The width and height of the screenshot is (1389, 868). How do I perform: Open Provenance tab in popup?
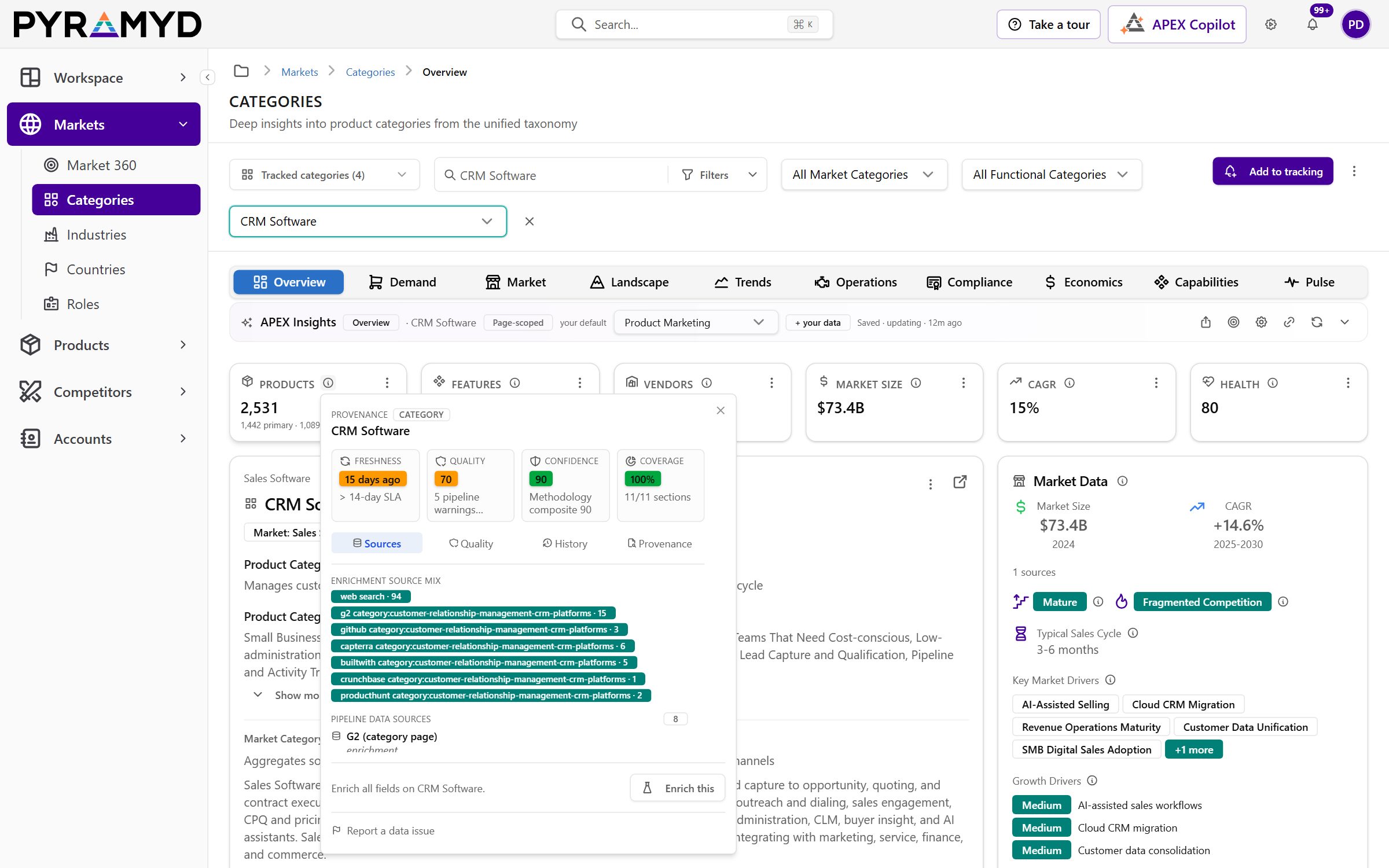click(660, 543)
